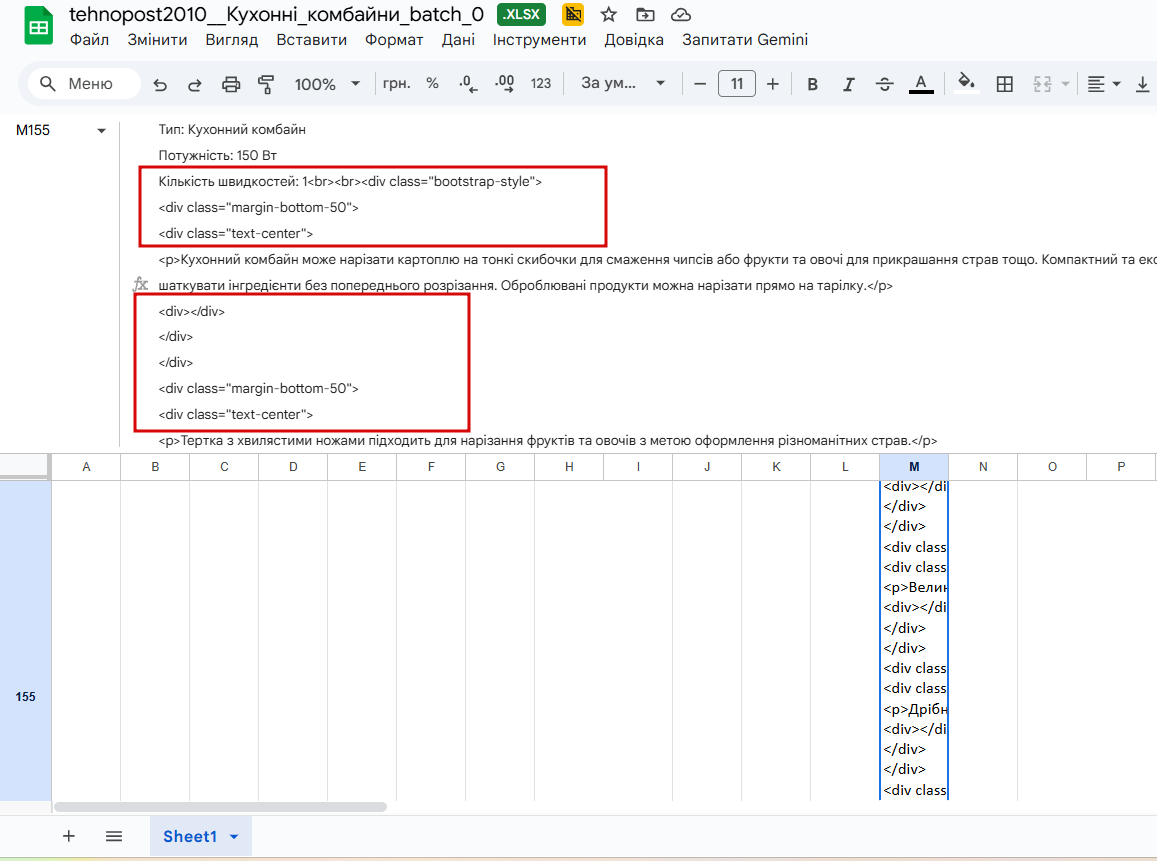
Task: Open the Вигляд menu
Action: 232,40
